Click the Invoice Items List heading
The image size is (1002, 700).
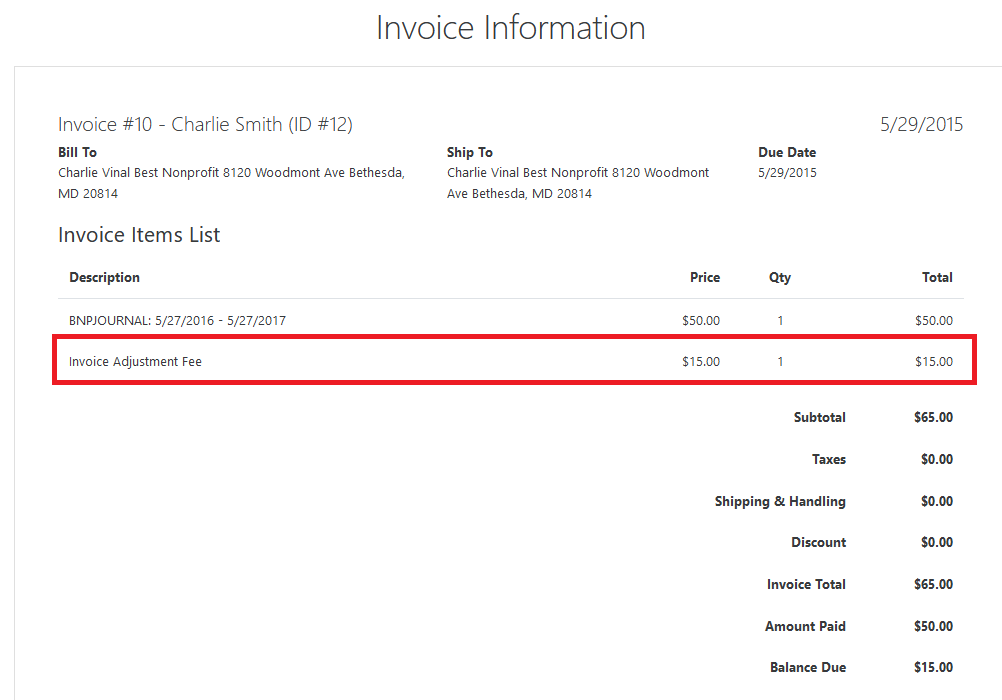[139, 235]
